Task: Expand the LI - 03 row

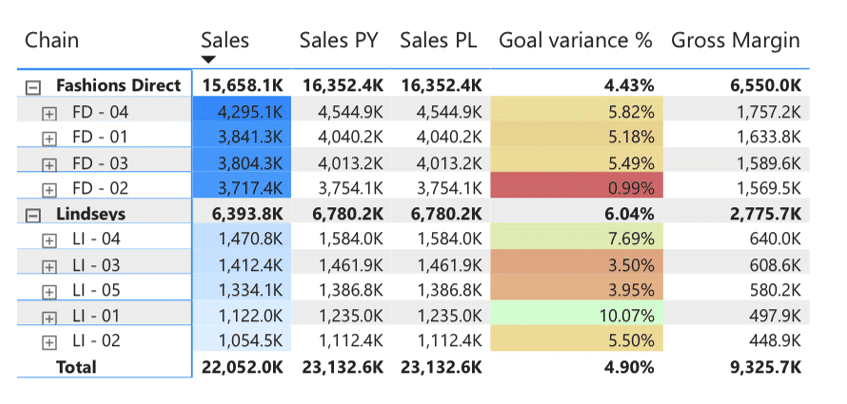Action: point(49,266)
